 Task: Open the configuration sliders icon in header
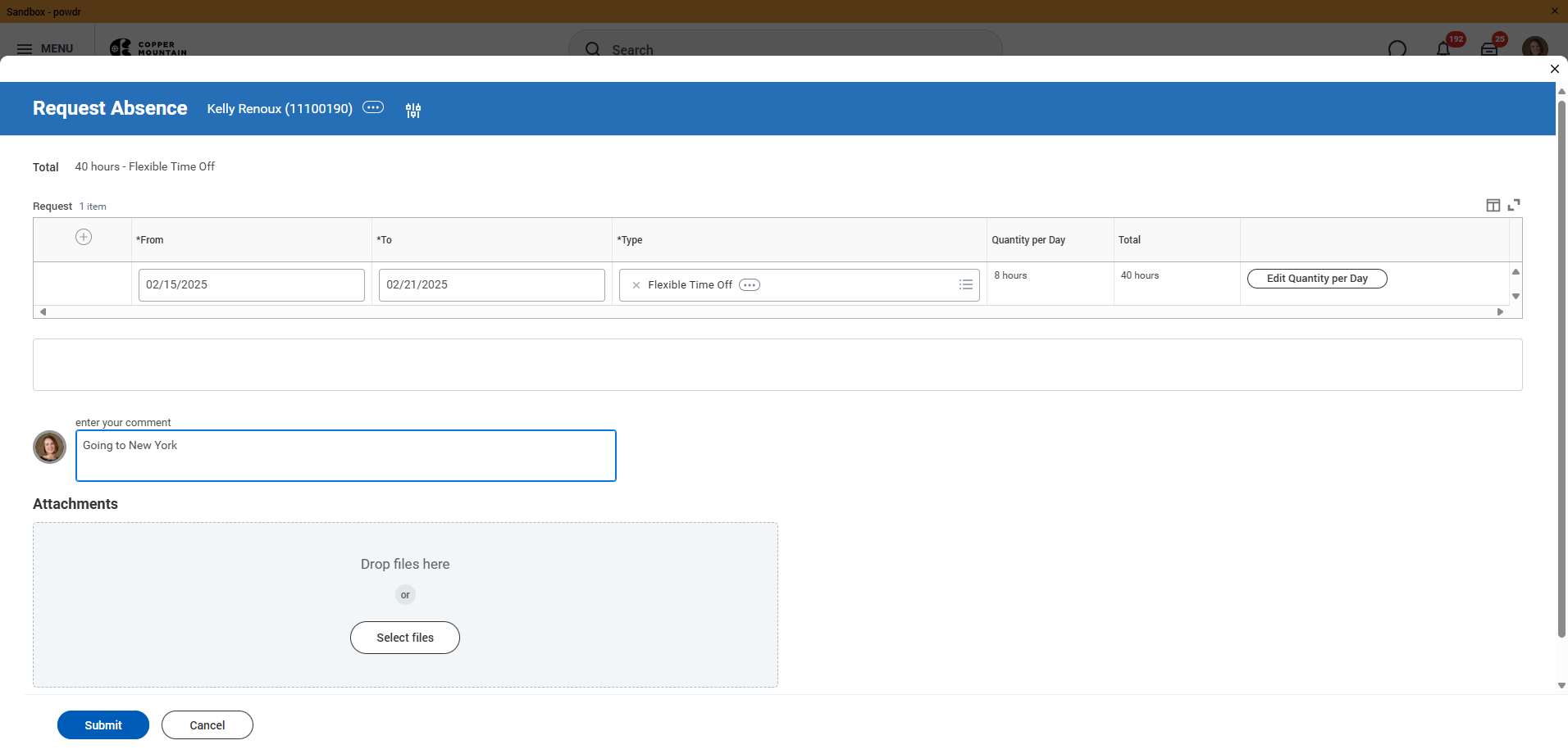[x=413, y=110]
